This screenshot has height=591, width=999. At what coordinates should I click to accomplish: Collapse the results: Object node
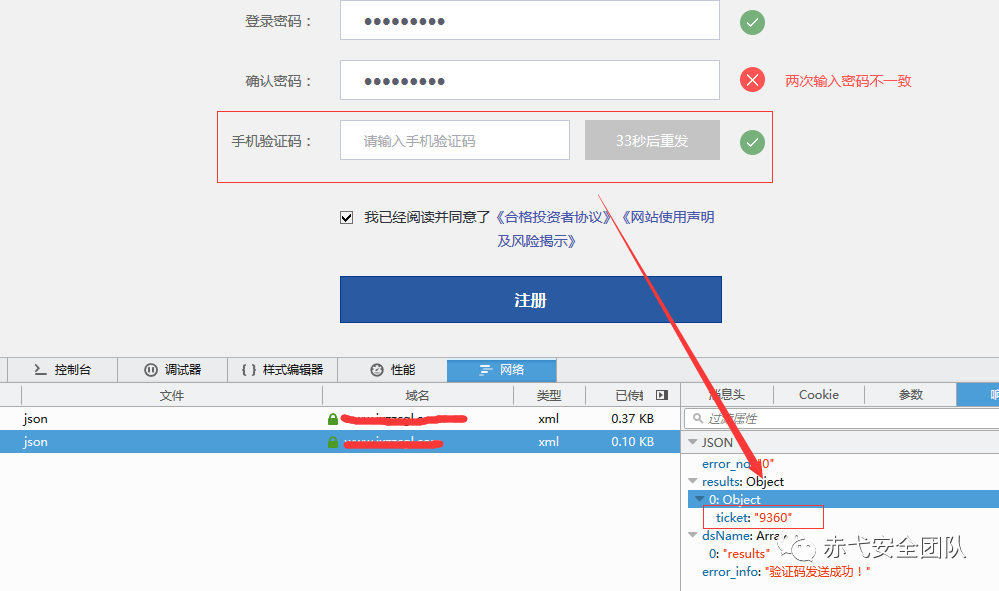(x=693, y=481)
